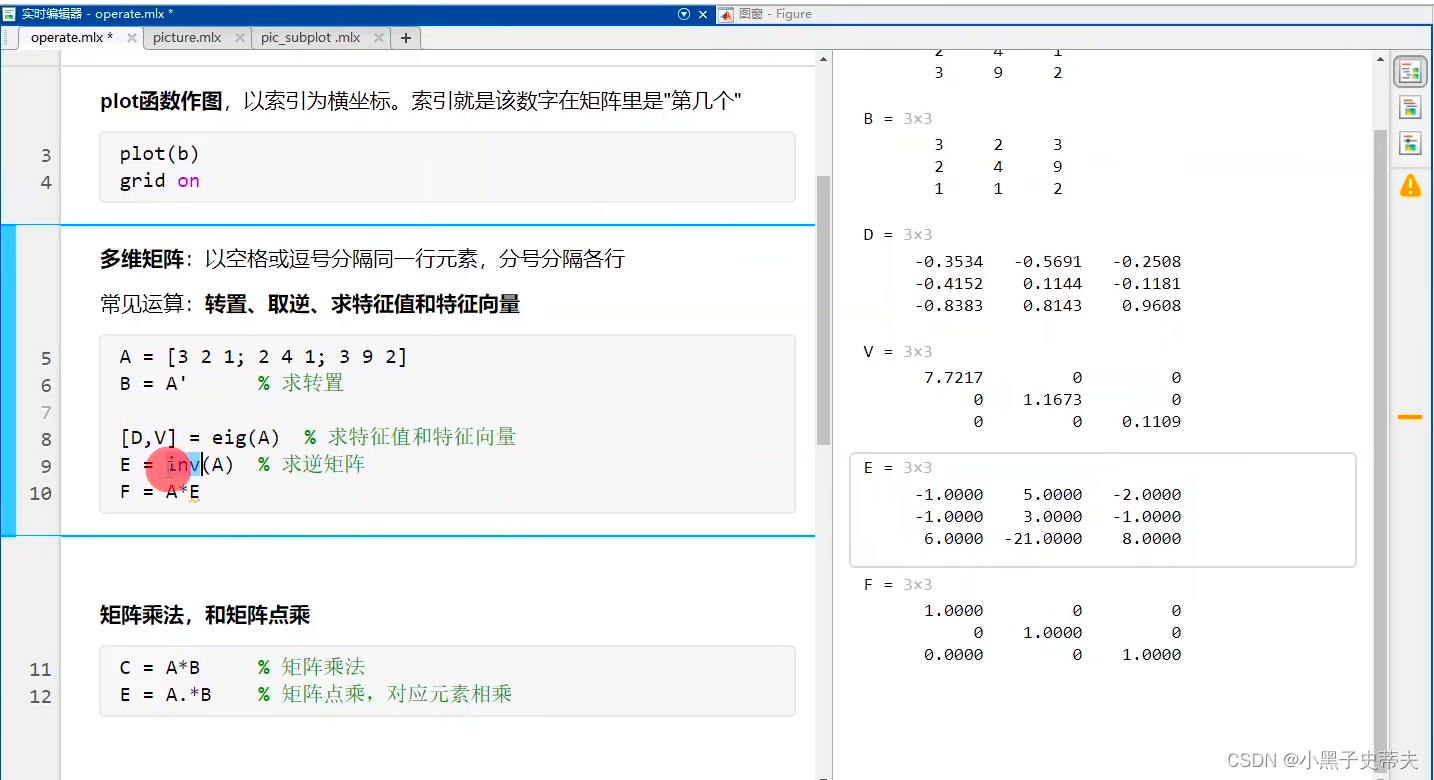Click the output pane scroll up arrow
The height and width of the screenshot is (780, 1434).
click(x=1380, y=60)
